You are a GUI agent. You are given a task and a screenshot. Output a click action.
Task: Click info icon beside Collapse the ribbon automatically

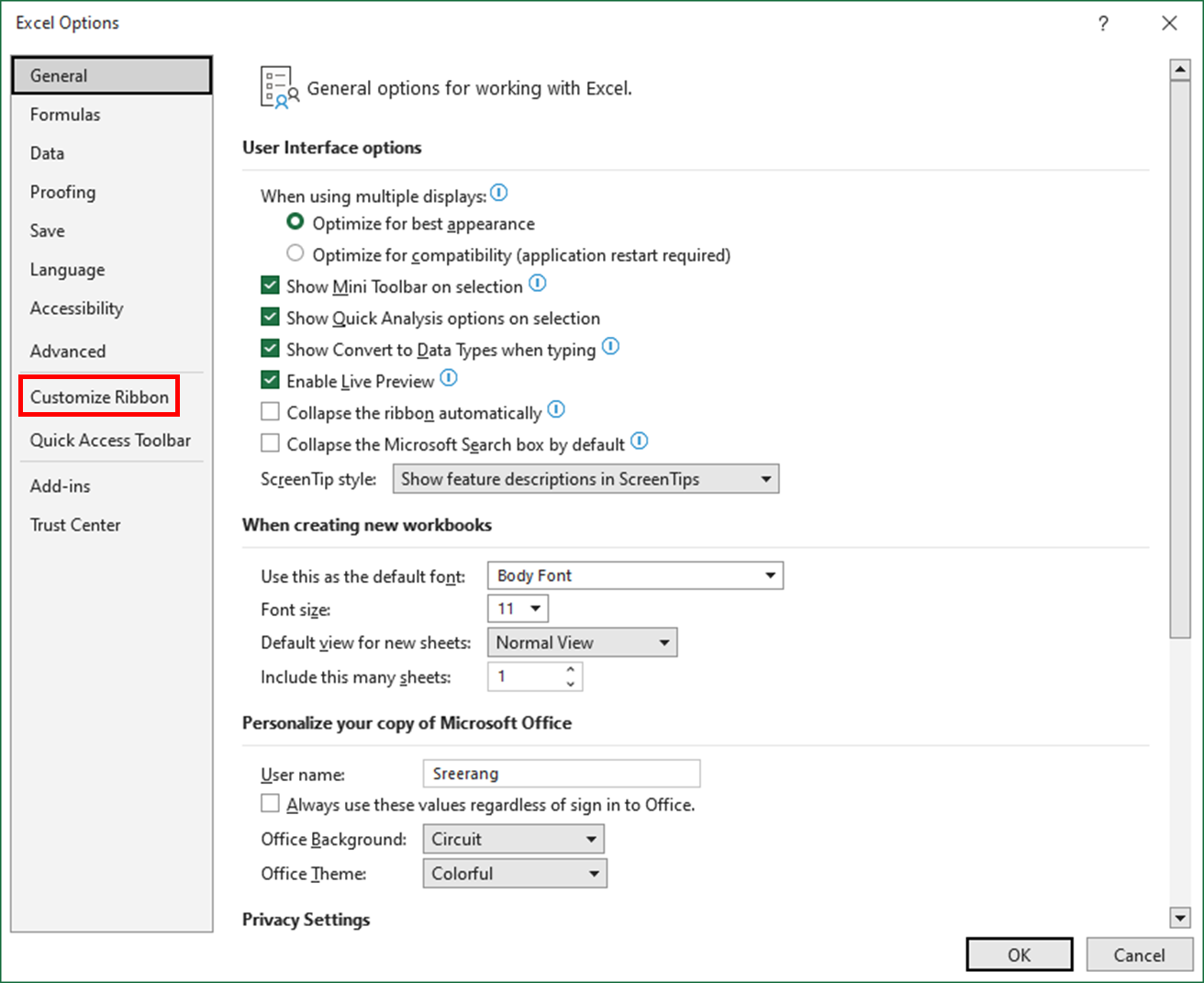pyautogui.click(x=556, y=409)
